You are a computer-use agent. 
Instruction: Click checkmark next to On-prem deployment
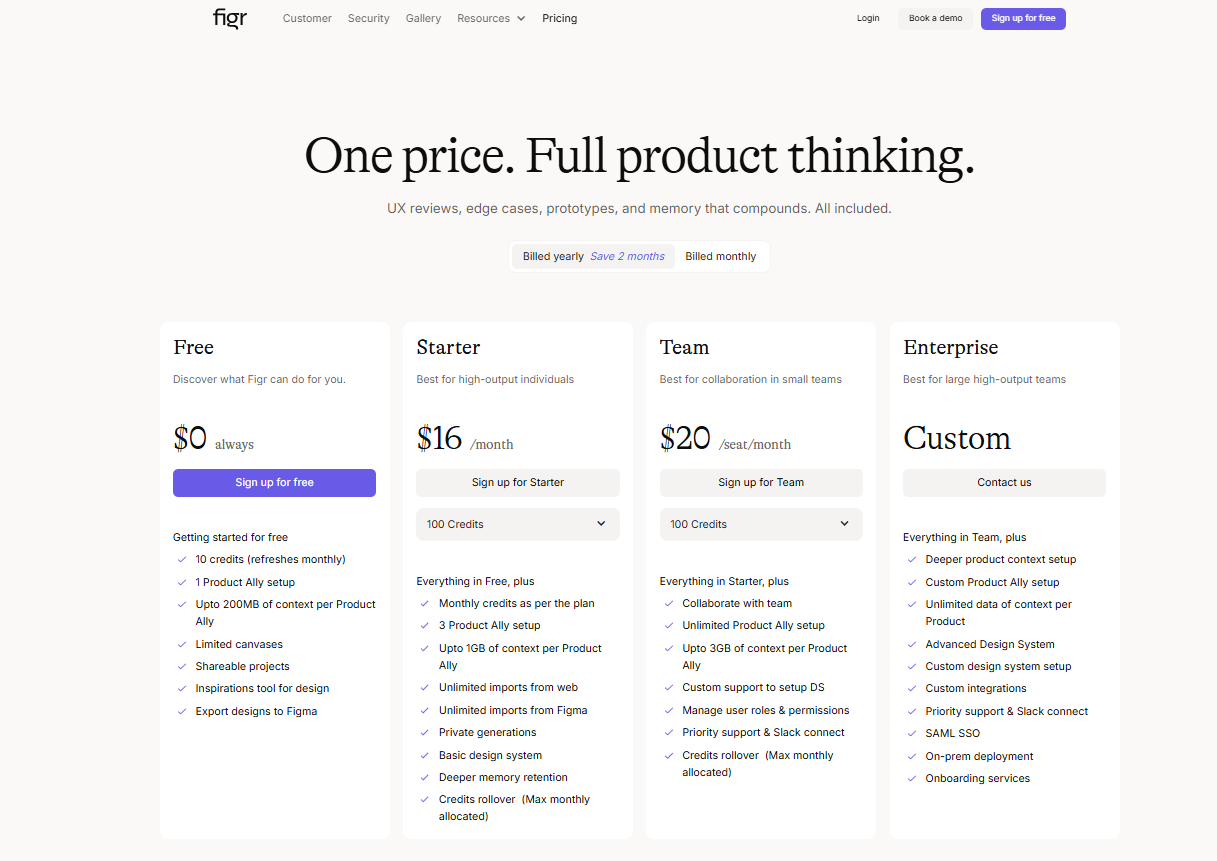(911, 756)
